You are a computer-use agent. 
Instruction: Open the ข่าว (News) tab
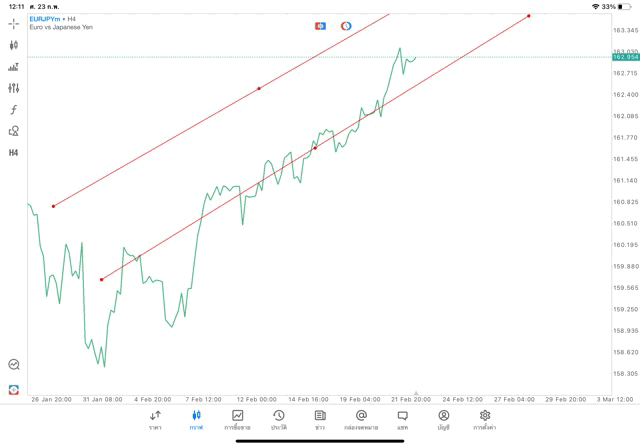(320, 419)
